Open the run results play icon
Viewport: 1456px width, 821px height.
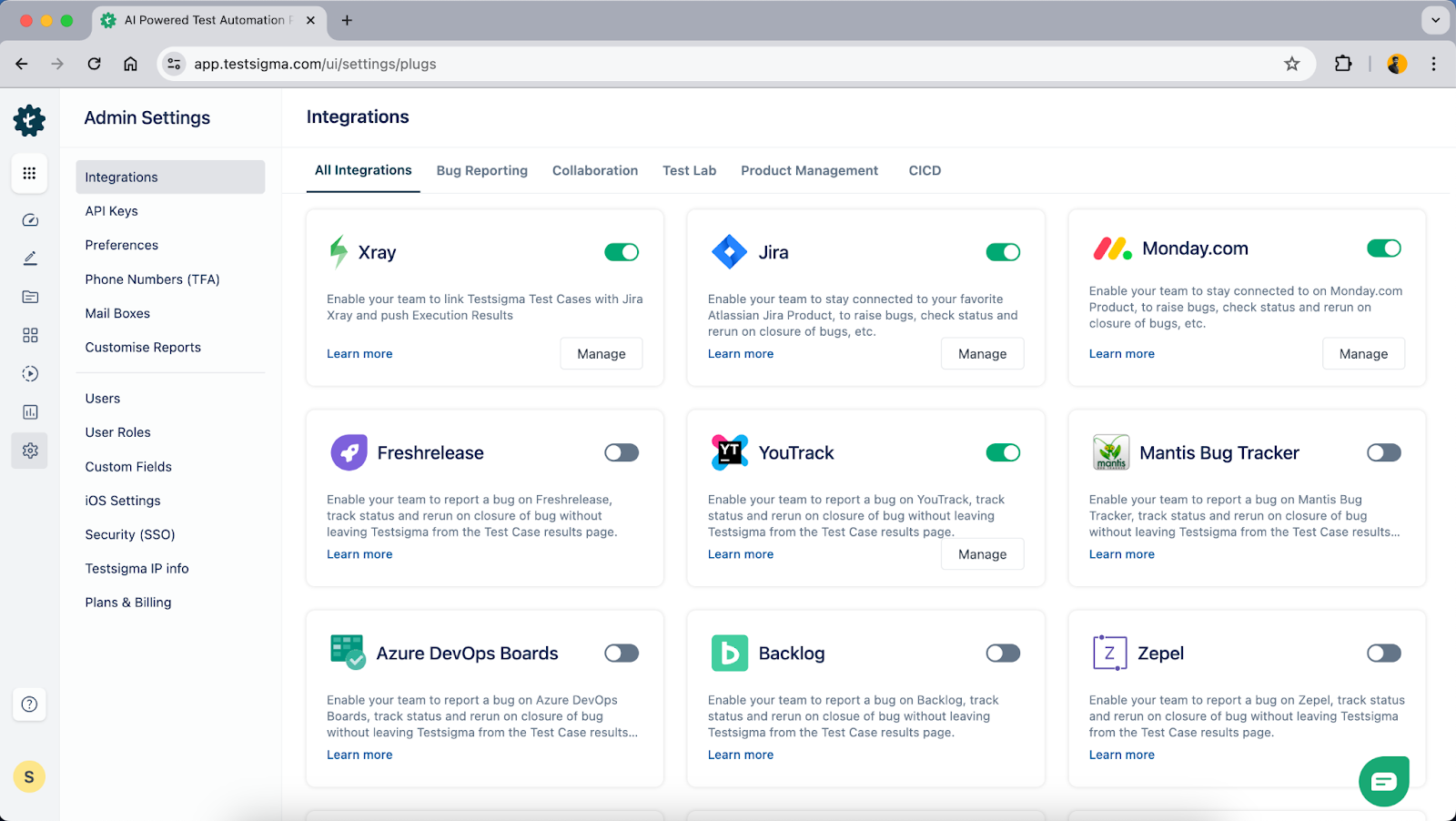(30, 374)
